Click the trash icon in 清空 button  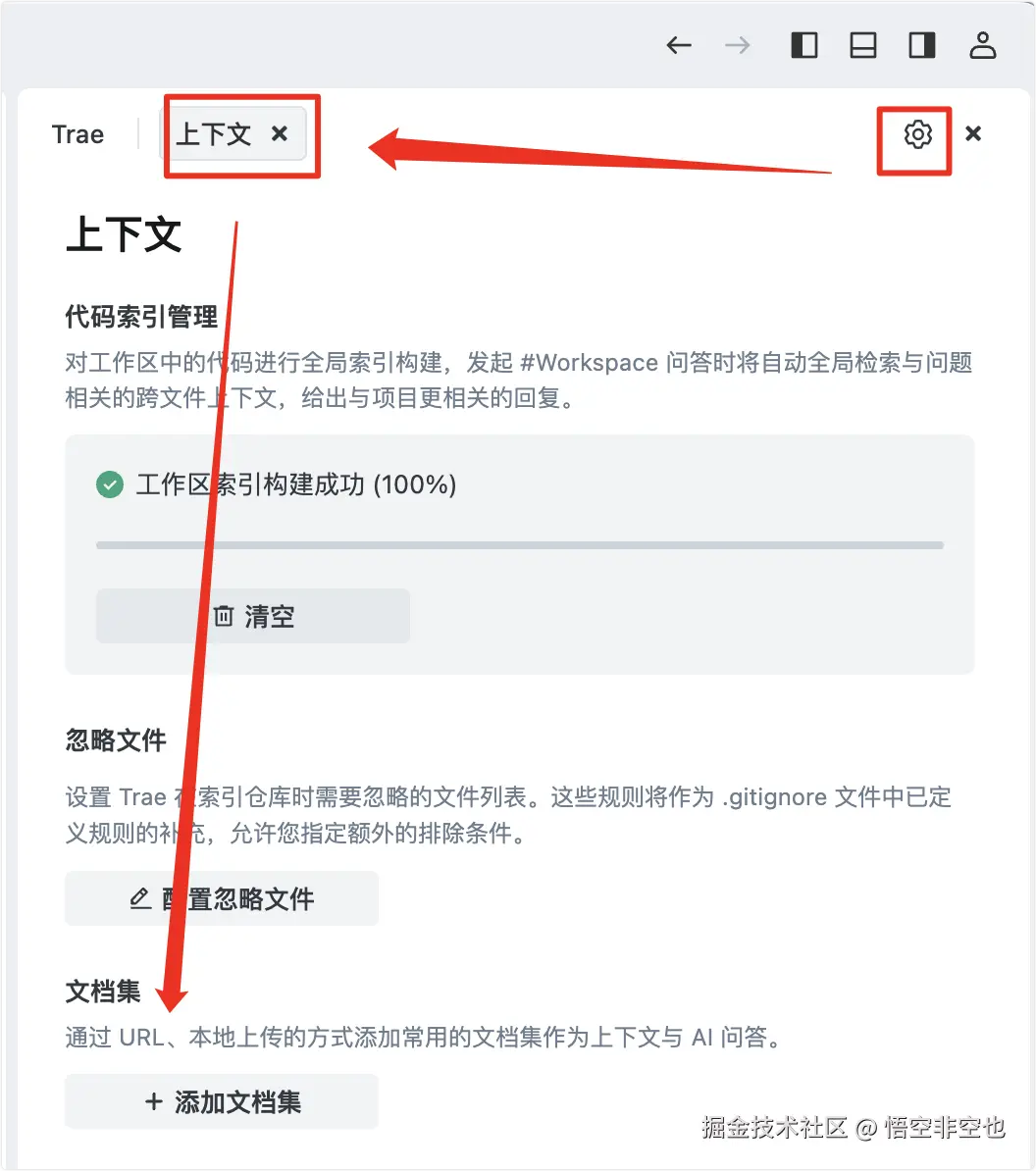[224, 616]
